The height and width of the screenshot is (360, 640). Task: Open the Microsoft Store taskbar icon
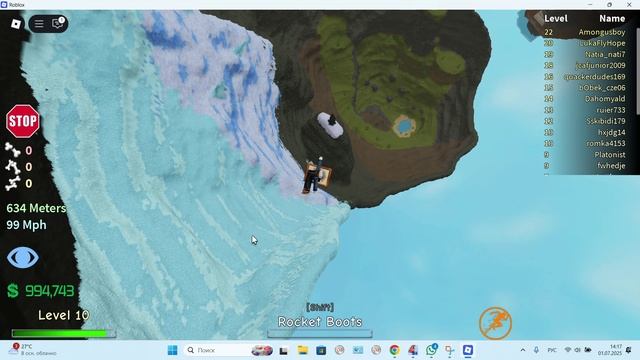pos(321,350)
